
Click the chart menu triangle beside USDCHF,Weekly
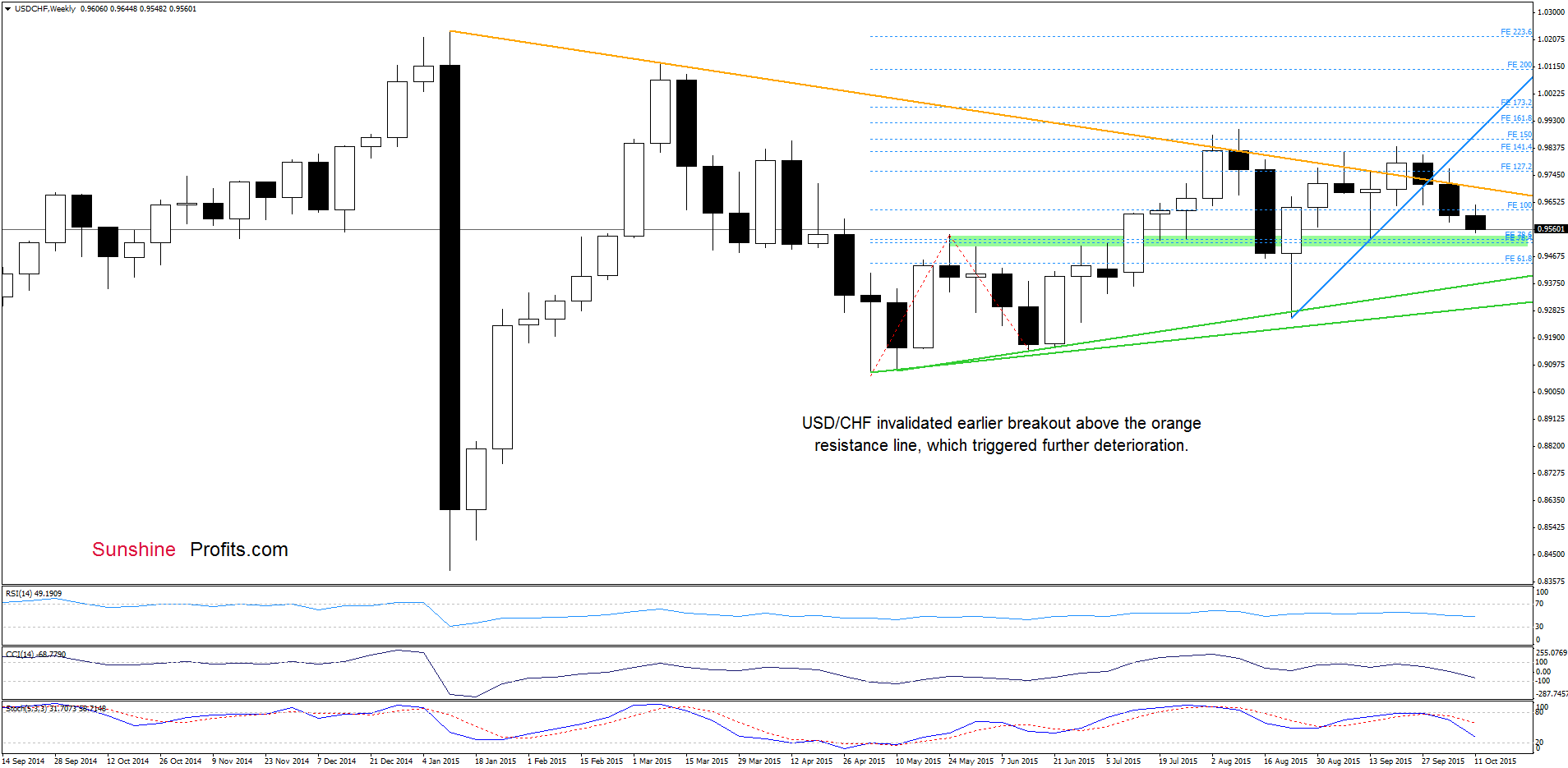(7, 9)
